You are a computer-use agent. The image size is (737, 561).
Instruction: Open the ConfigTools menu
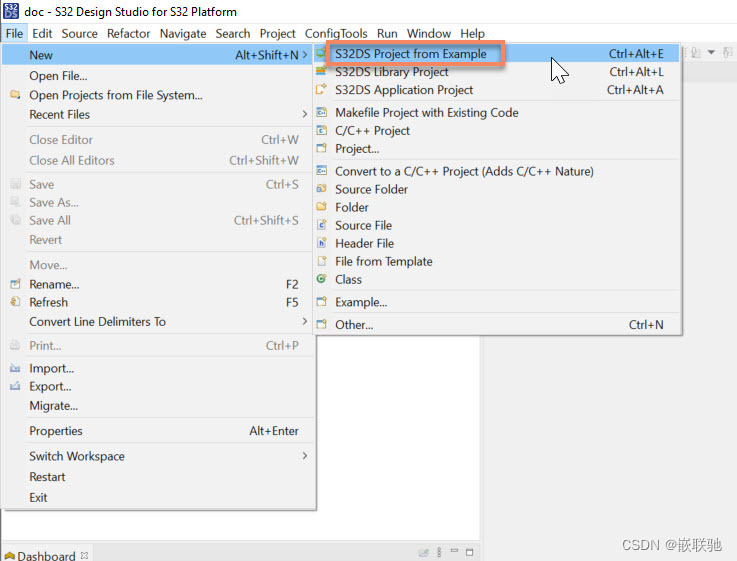coord(336,33)
